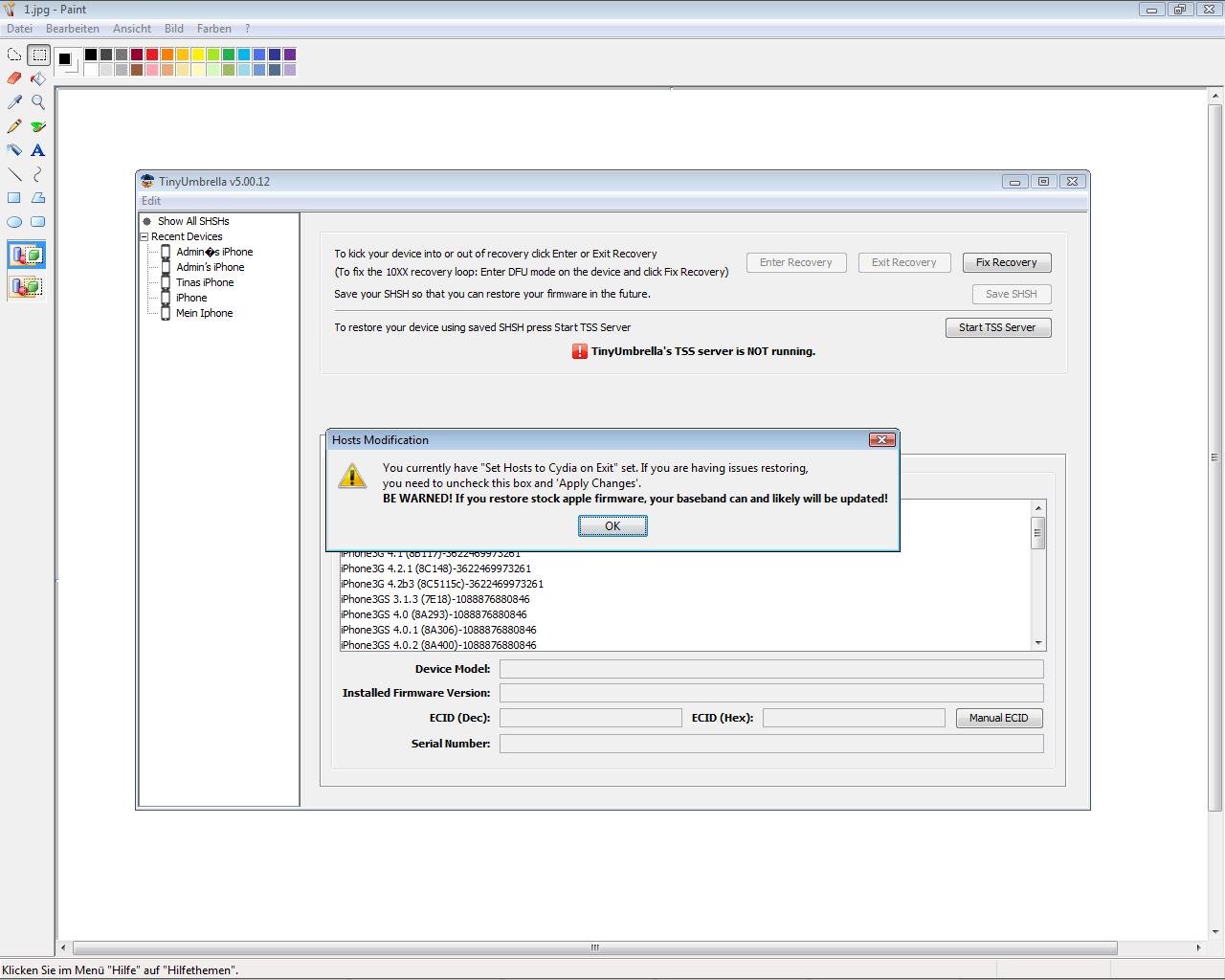Choose the Pencil tool
The image size is (1225, 980).
pos(14,126)
